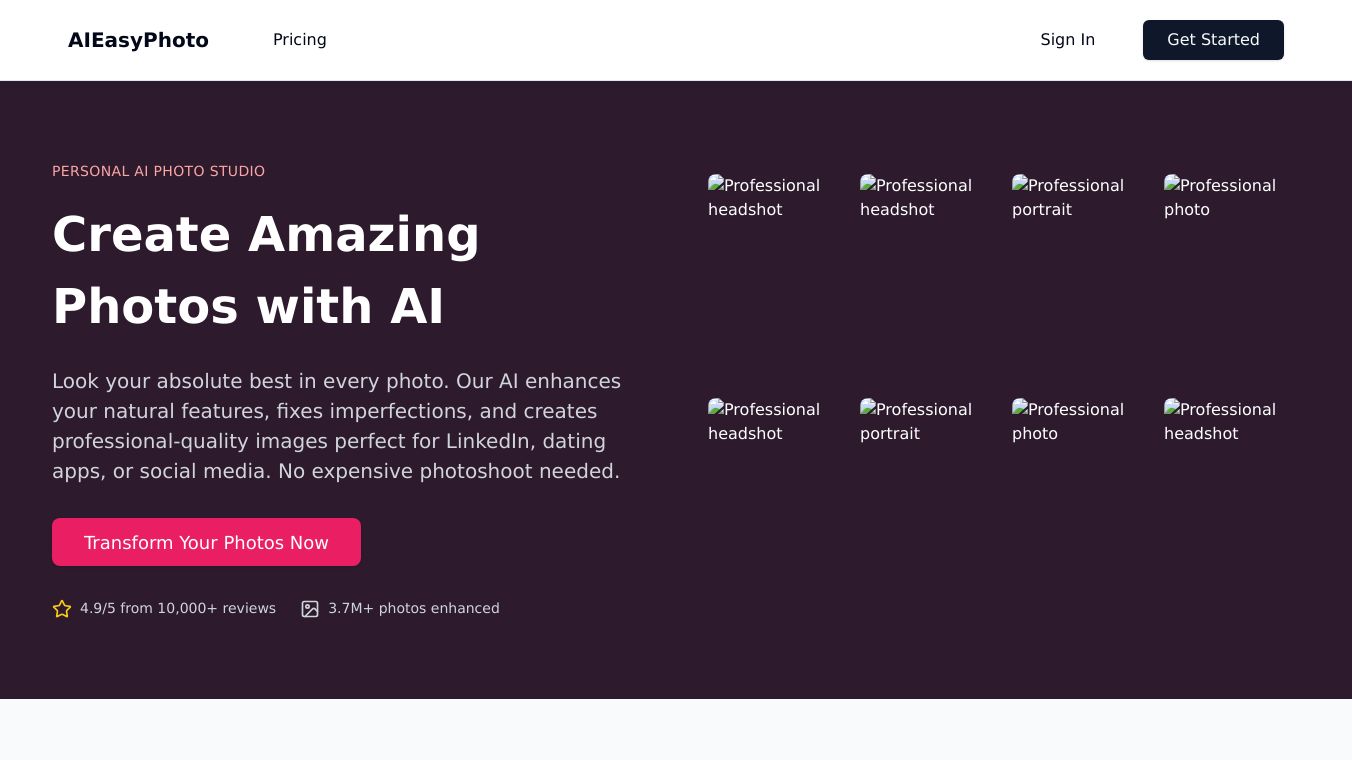Screen dimensions: 1352x760
Task: Open the Pricing page
Action: [x=300, y=40]
